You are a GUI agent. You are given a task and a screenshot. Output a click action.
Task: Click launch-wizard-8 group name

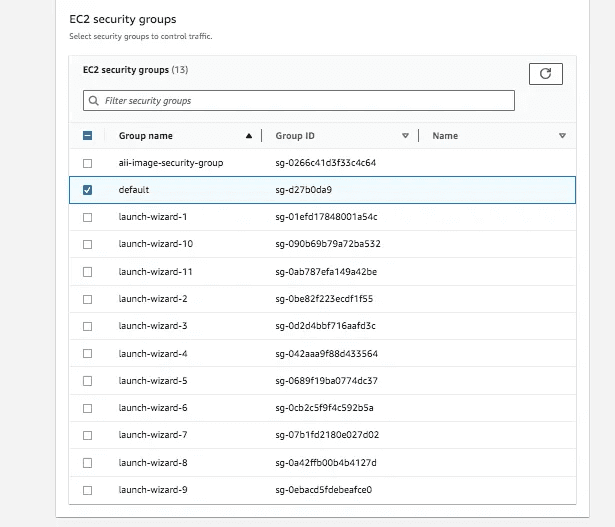[x=153, y=463]
